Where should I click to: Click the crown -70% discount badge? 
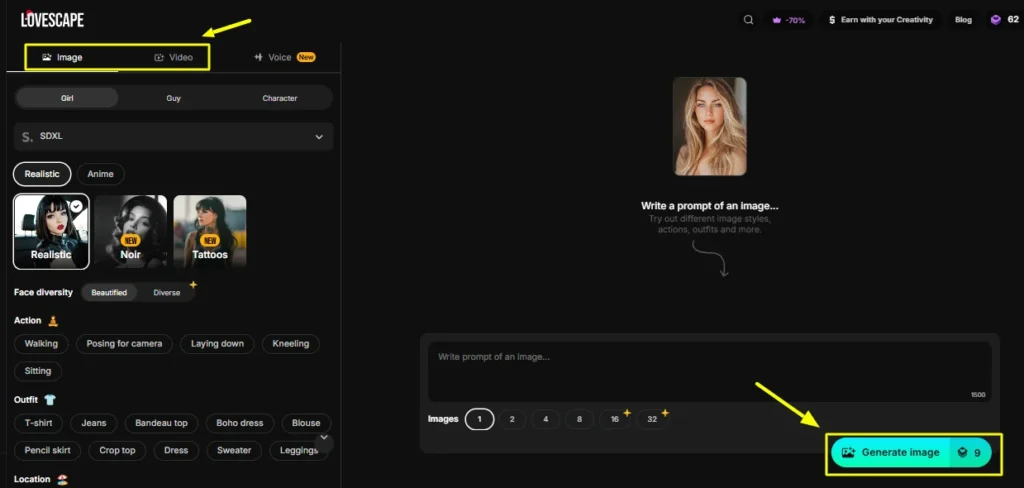click(788, 20)
